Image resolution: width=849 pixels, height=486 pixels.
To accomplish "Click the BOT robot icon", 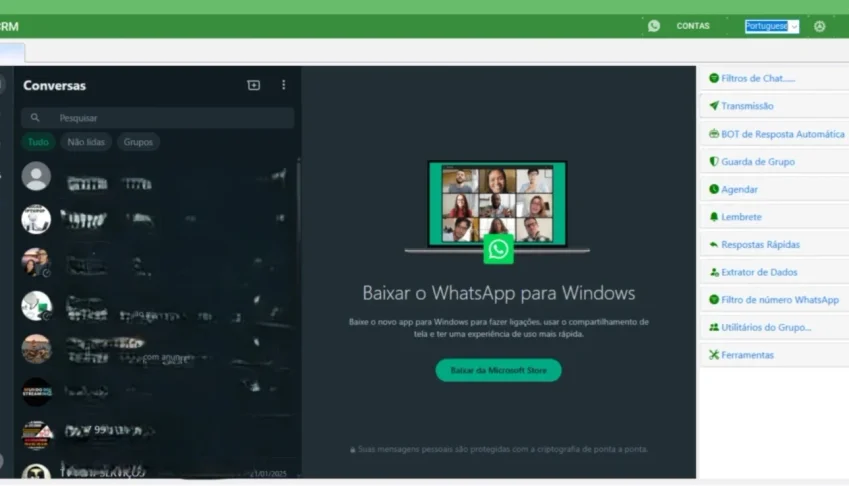I will tap(714, 134).
